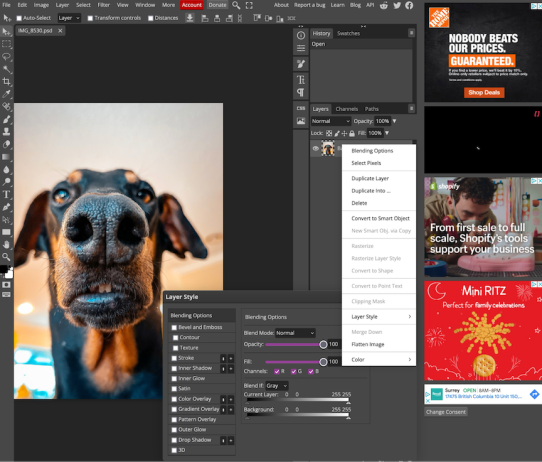Viewport: 542px width, 462px height.
Task: Hide the layer using its eye icon
Action: tap(316, 149)
